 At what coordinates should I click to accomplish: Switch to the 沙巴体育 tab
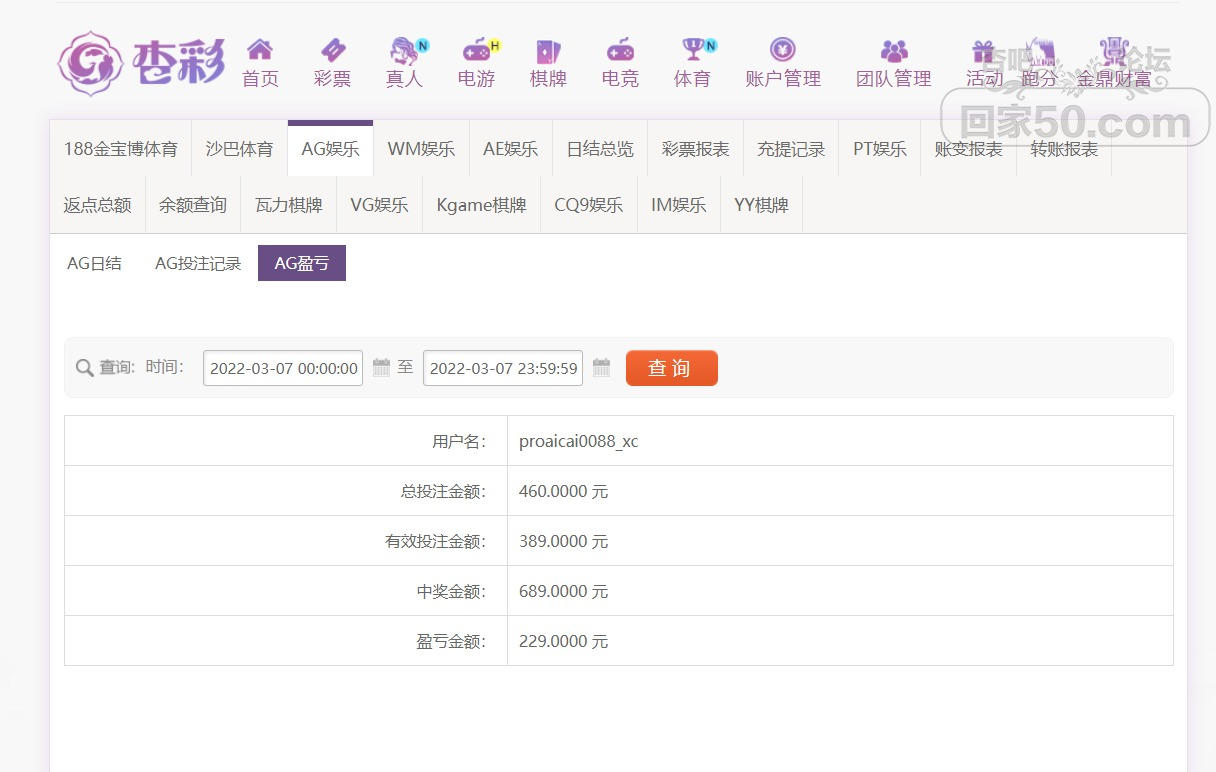[239, 149]
